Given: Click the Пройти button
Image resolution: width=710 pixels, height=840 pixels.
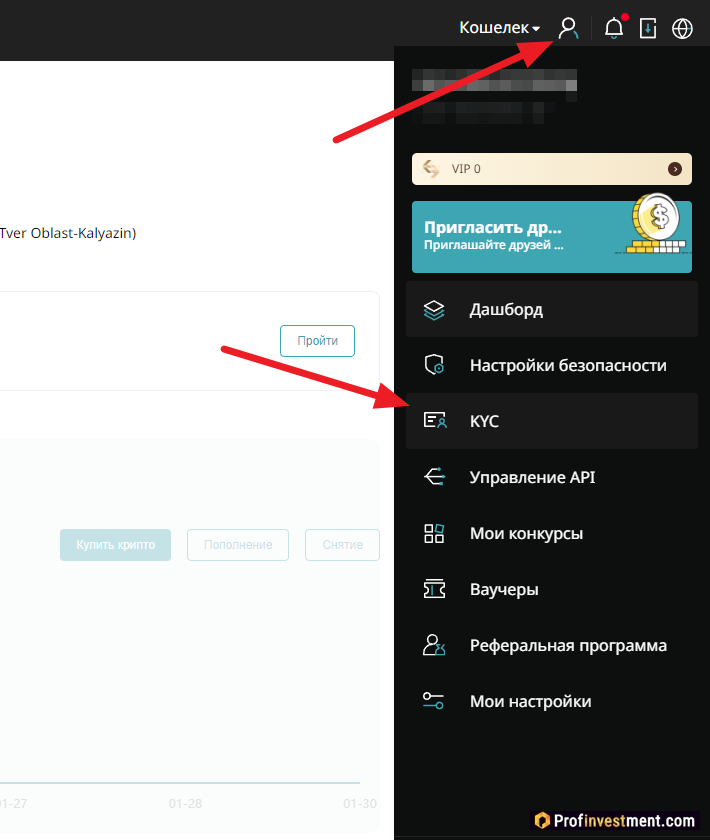Looking at the screenshot, I should click(x=317, y=341).
